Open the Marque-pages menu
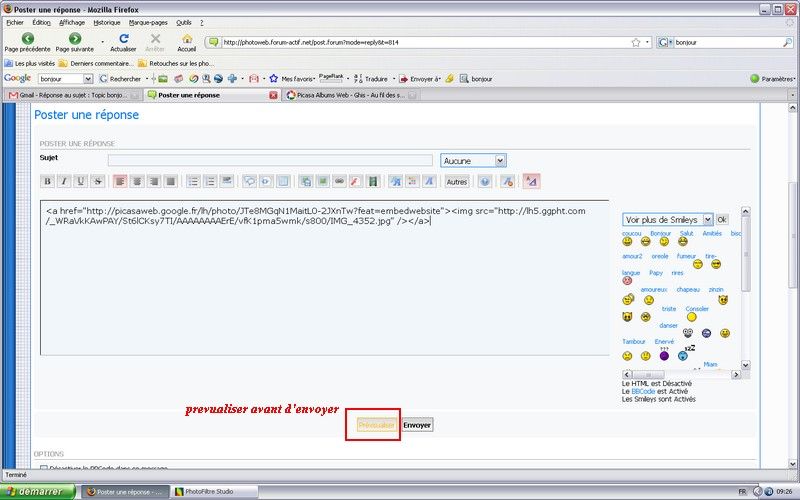Screen dimensions: 800x500 [x=148, y=22]
